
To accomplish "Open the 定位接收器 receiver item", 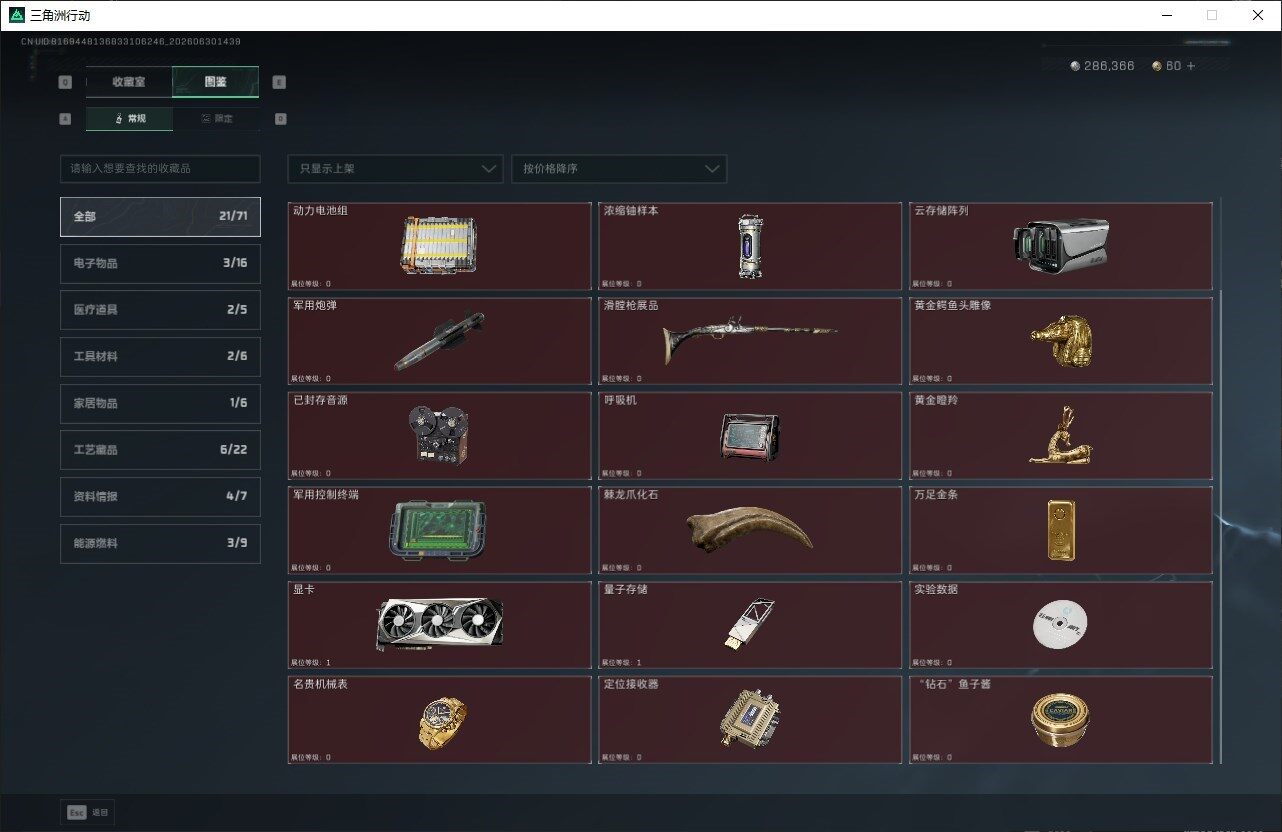I will [750, 720].
